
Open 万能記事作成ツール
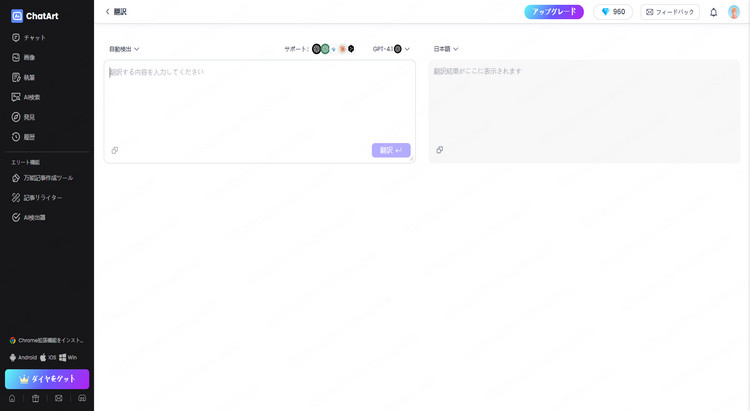pyautogui.click(x=42, y=178)
